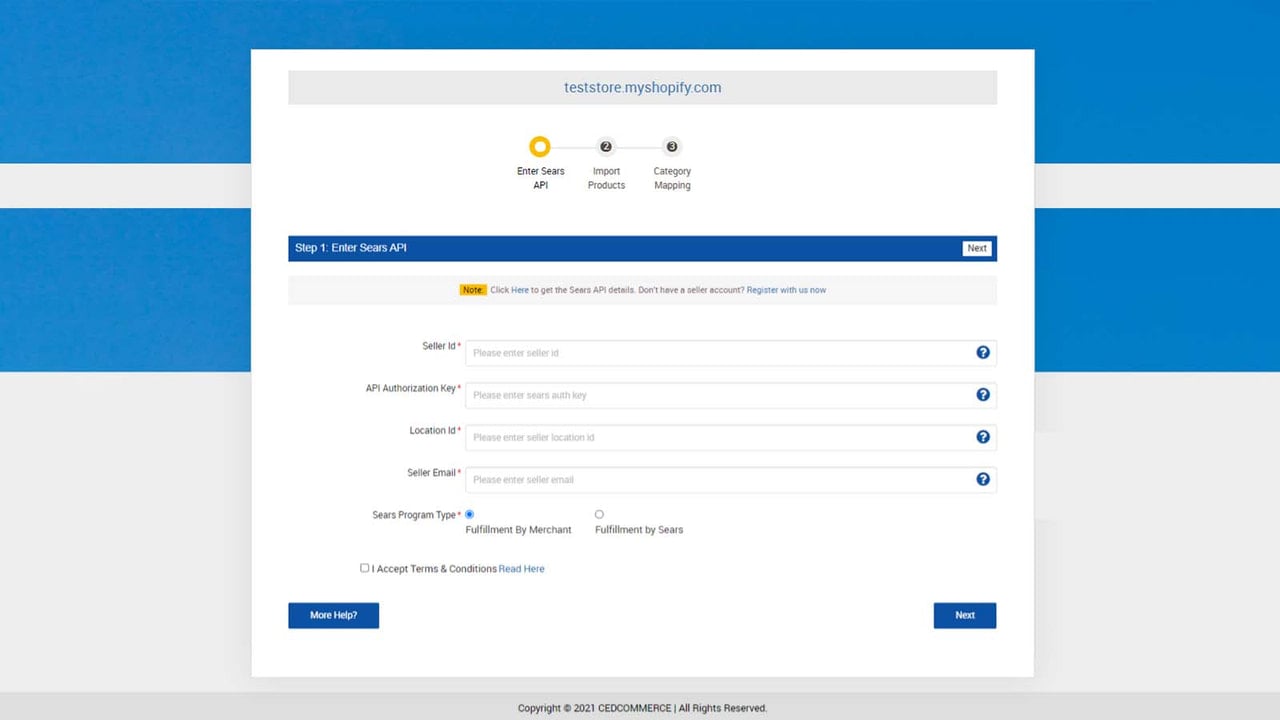Click the yellow Note: badge
The width and height of the screenshot is (1280, 720).
(473, 290)
